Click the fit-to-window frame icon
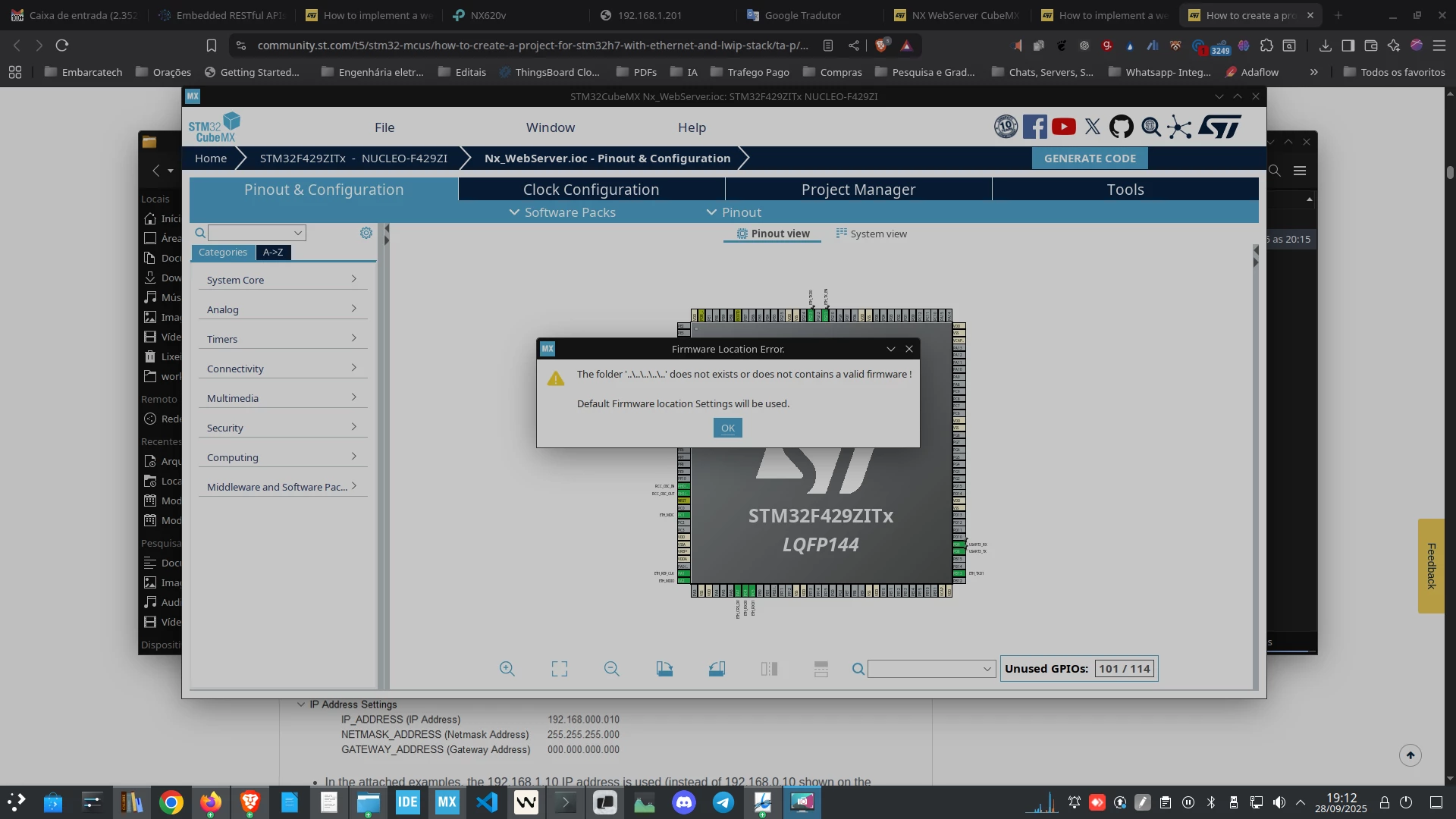Screen dimensions: 1456x819 point(560,668)
